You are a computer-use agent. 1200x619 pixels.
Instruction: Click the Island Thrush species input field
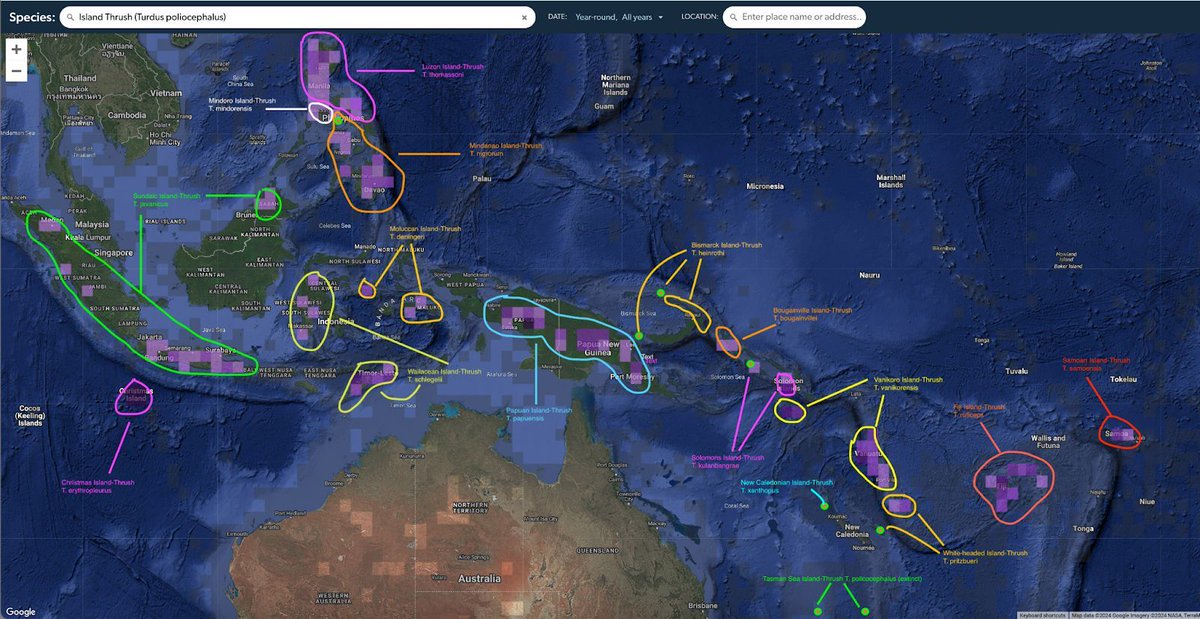pos(296,17)
